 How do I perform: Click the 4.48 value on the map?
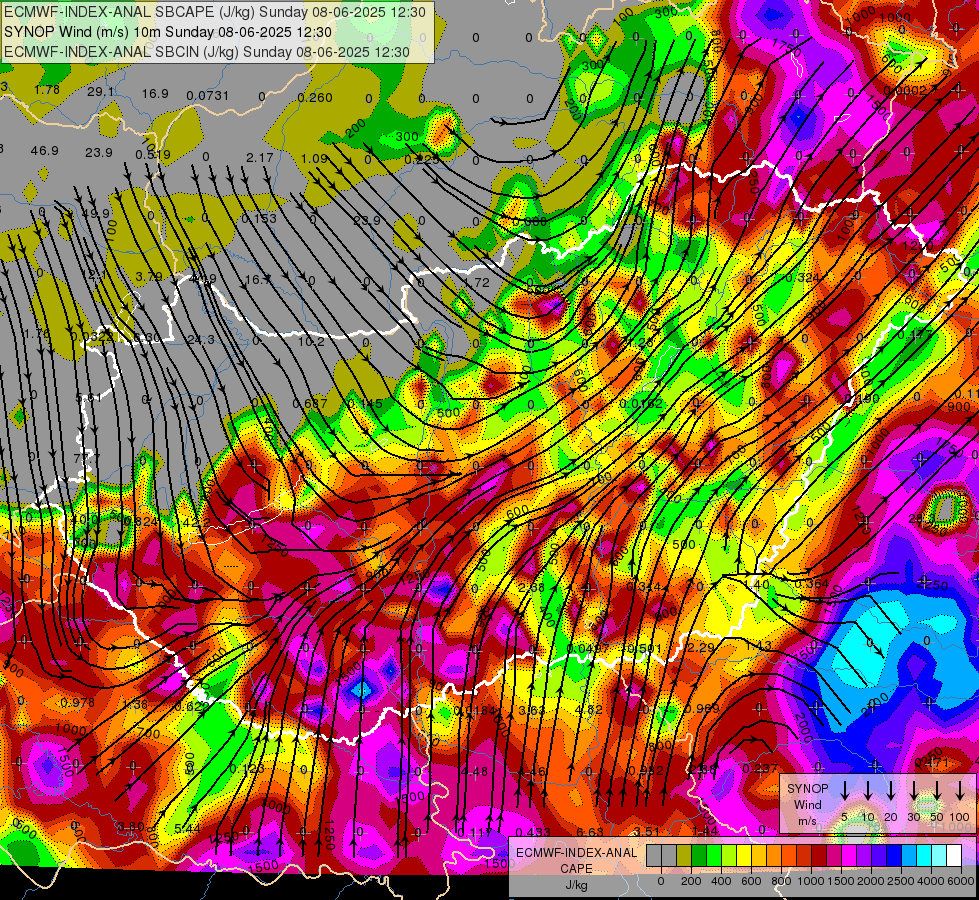[x=475, y=772]
